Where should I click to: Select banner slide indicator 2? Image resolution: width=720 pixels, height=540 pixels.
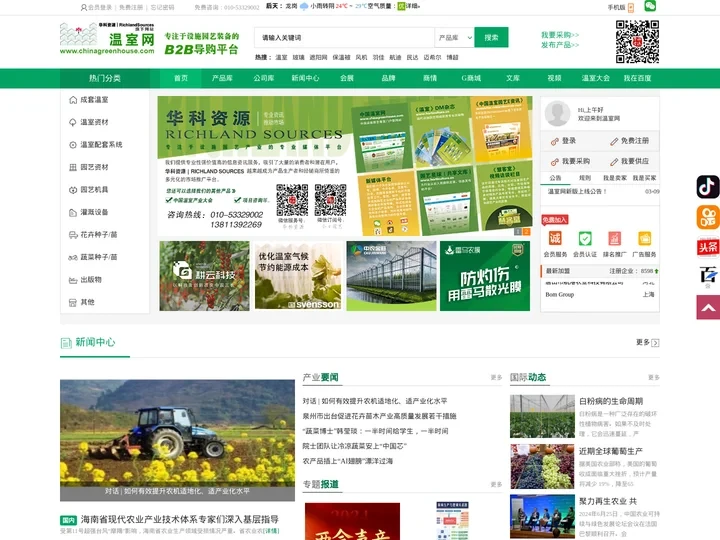pyautogui.click(x=527, y=231)
